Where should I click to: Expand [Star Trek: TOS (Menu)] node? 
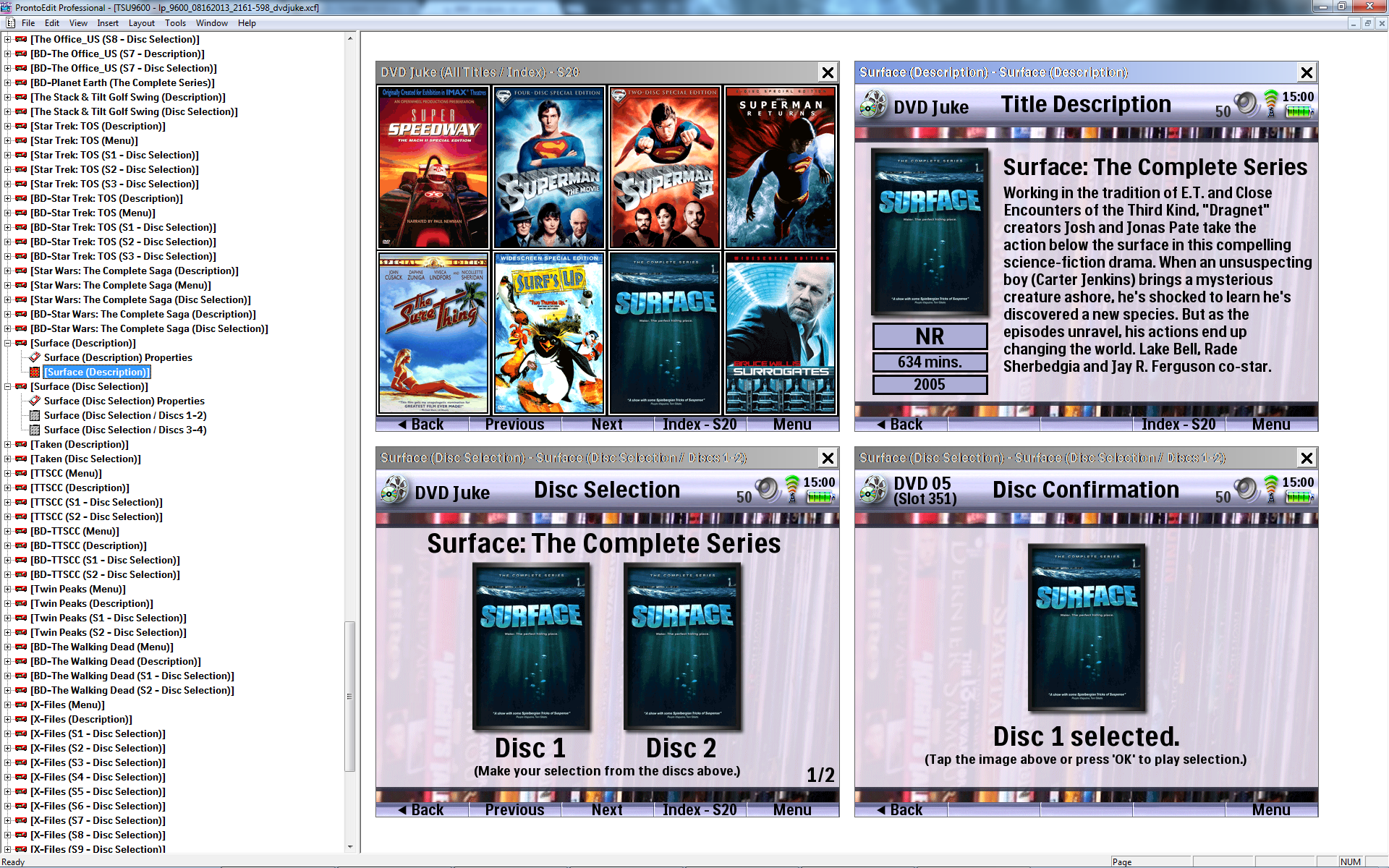[x=7, y=140]
